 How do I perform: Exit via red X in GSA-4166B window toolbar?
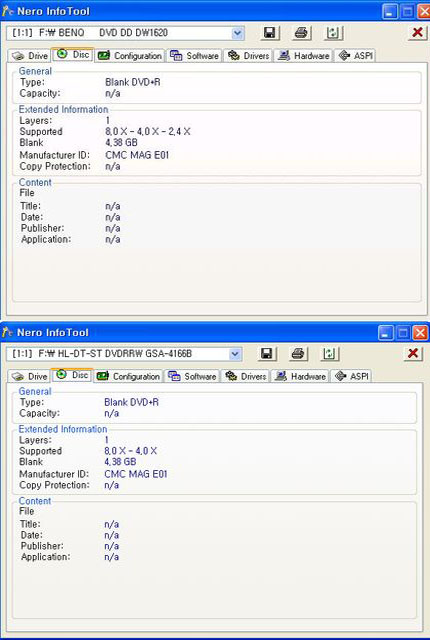(x=413, y=353)
